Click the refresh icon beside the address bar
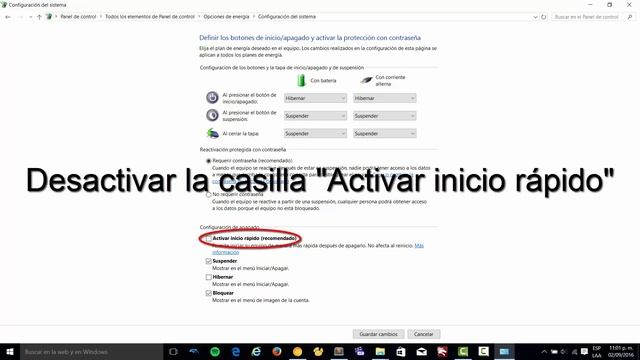The image size is (640, 360). point(544,17)
